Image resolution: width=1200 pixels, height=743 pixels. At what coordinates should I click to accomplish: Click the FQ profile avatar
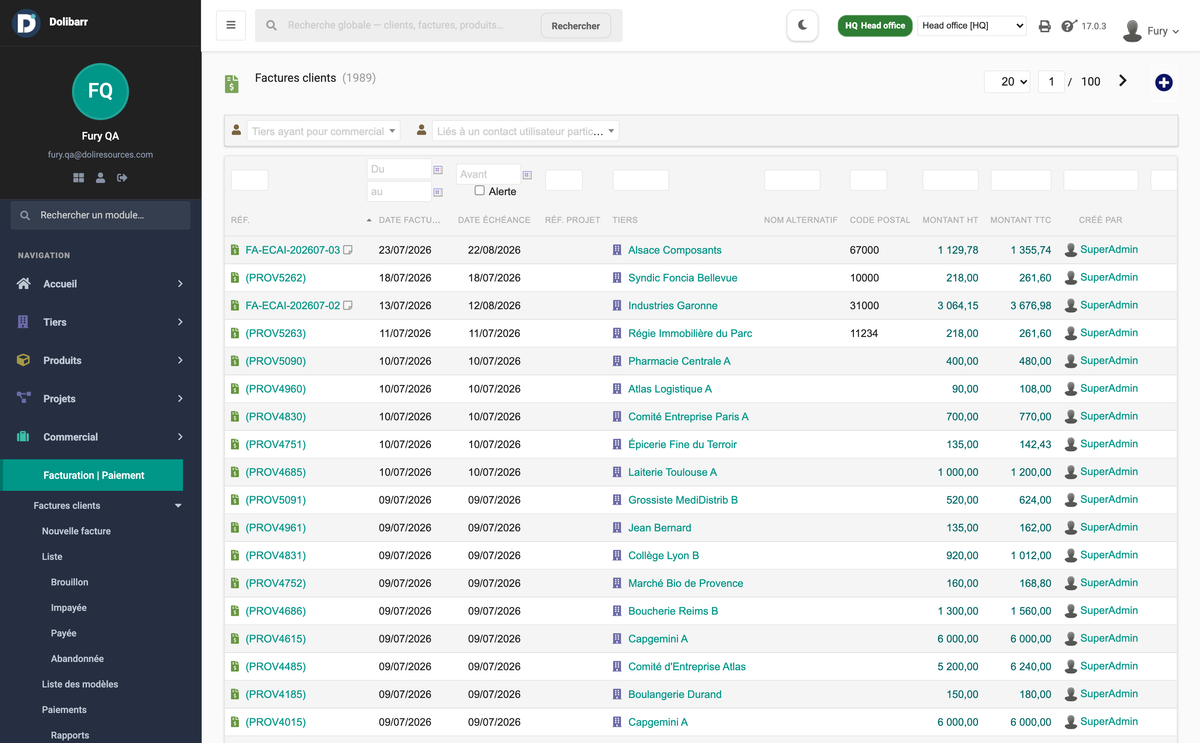[x=100, y=91]
